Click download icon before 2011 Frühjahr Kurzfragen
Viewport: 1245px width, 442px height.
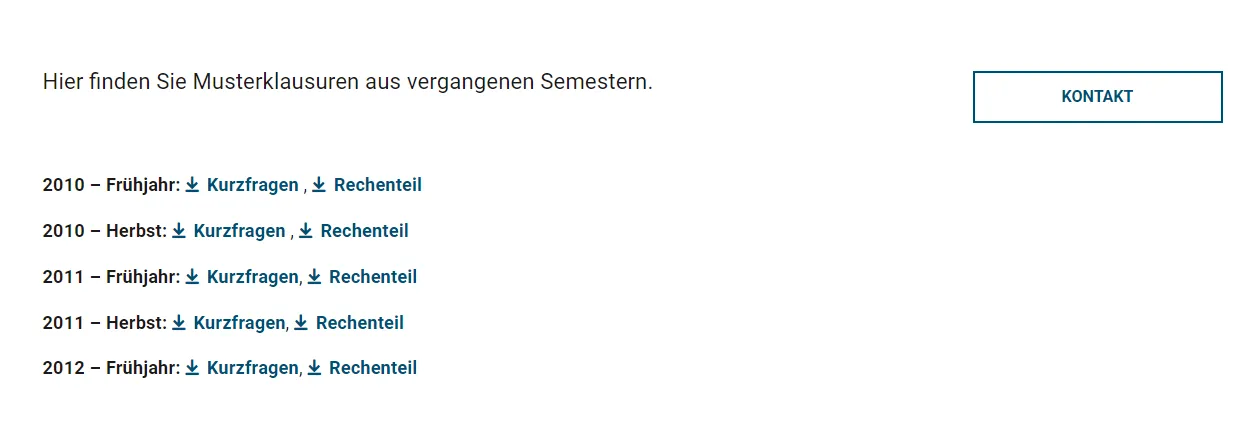click(x=193, y=277)
